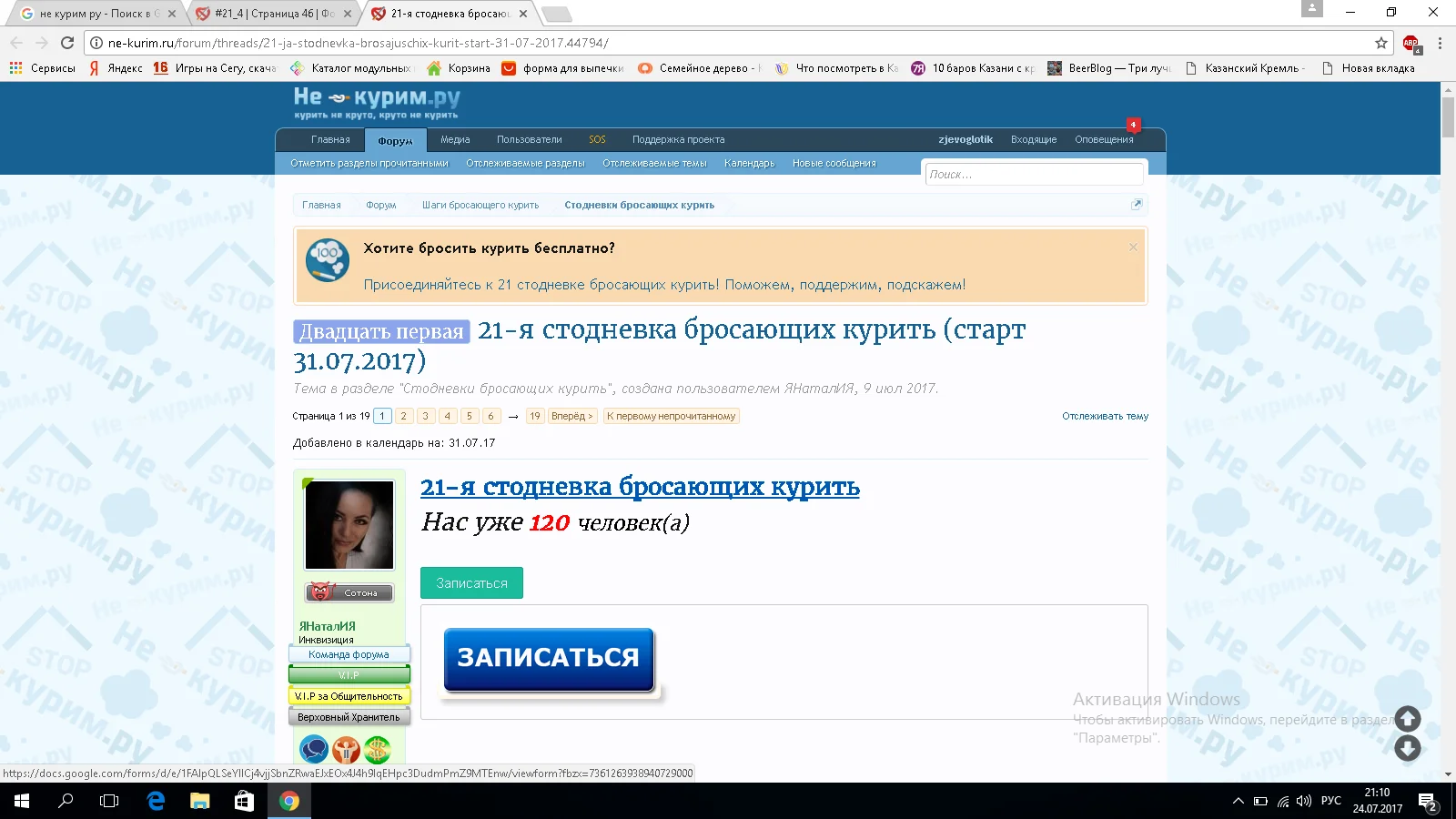
Task: Click the scroll-to-top arrow icon
Action: point(1408,719)
